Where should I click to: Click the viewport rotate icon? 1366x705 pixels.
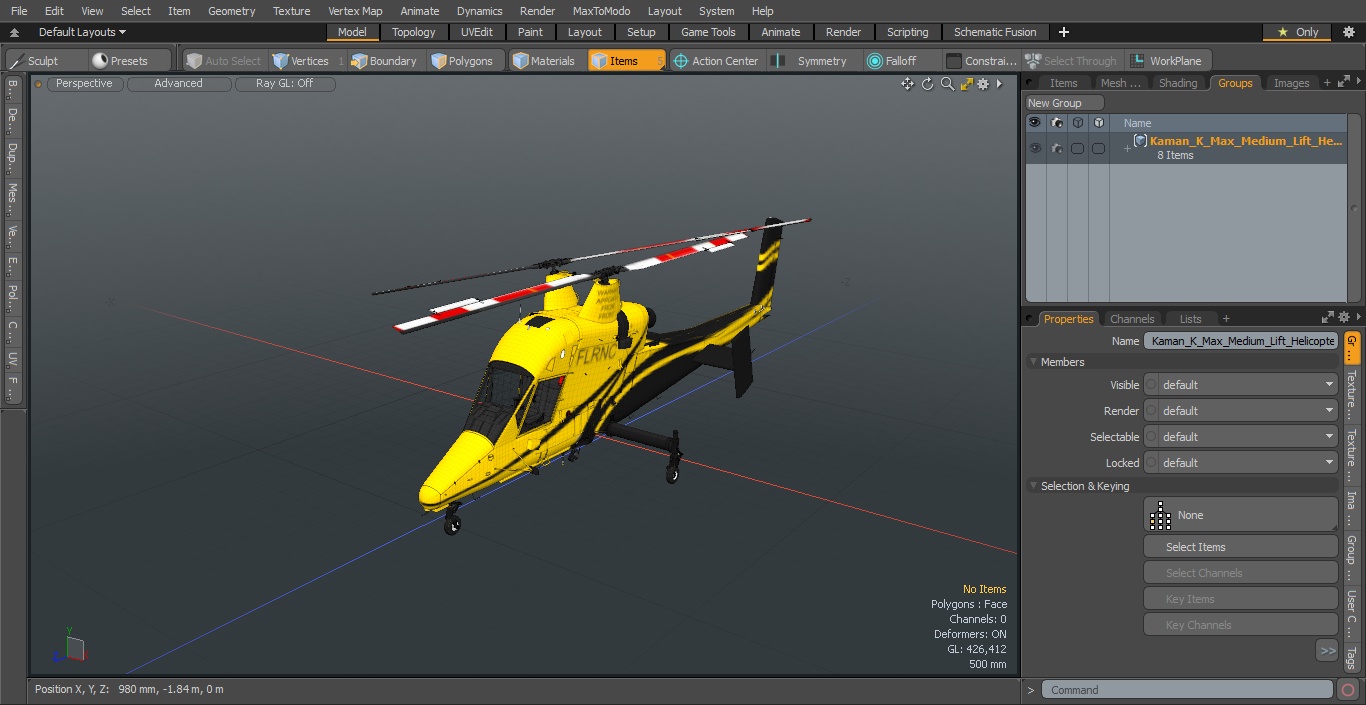[x=927, y=84]
